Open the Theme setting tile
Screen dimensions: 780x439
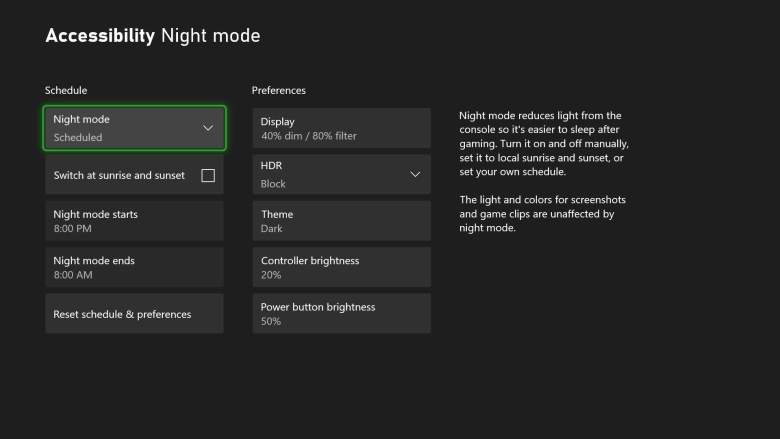[x=341, y=221]
